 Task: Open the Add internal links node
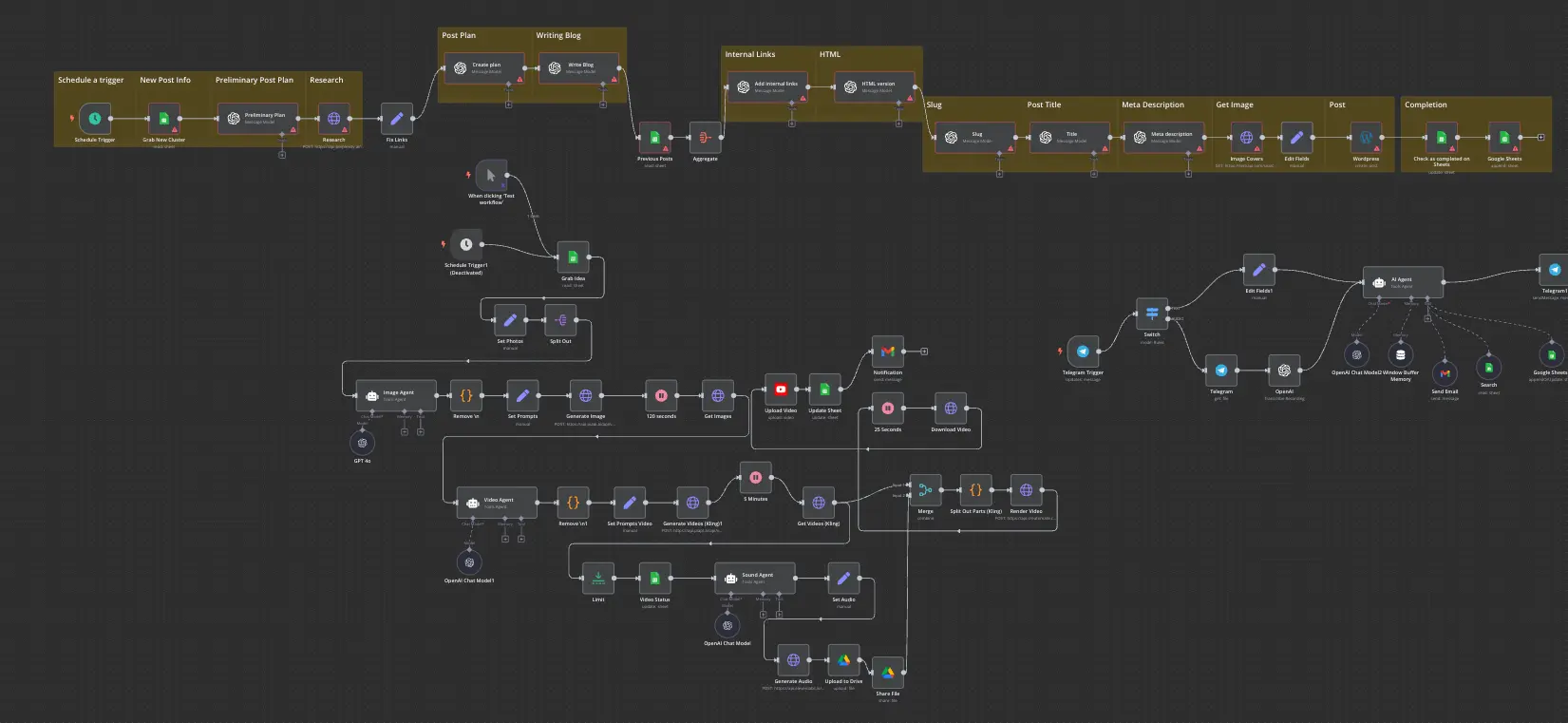767,87
